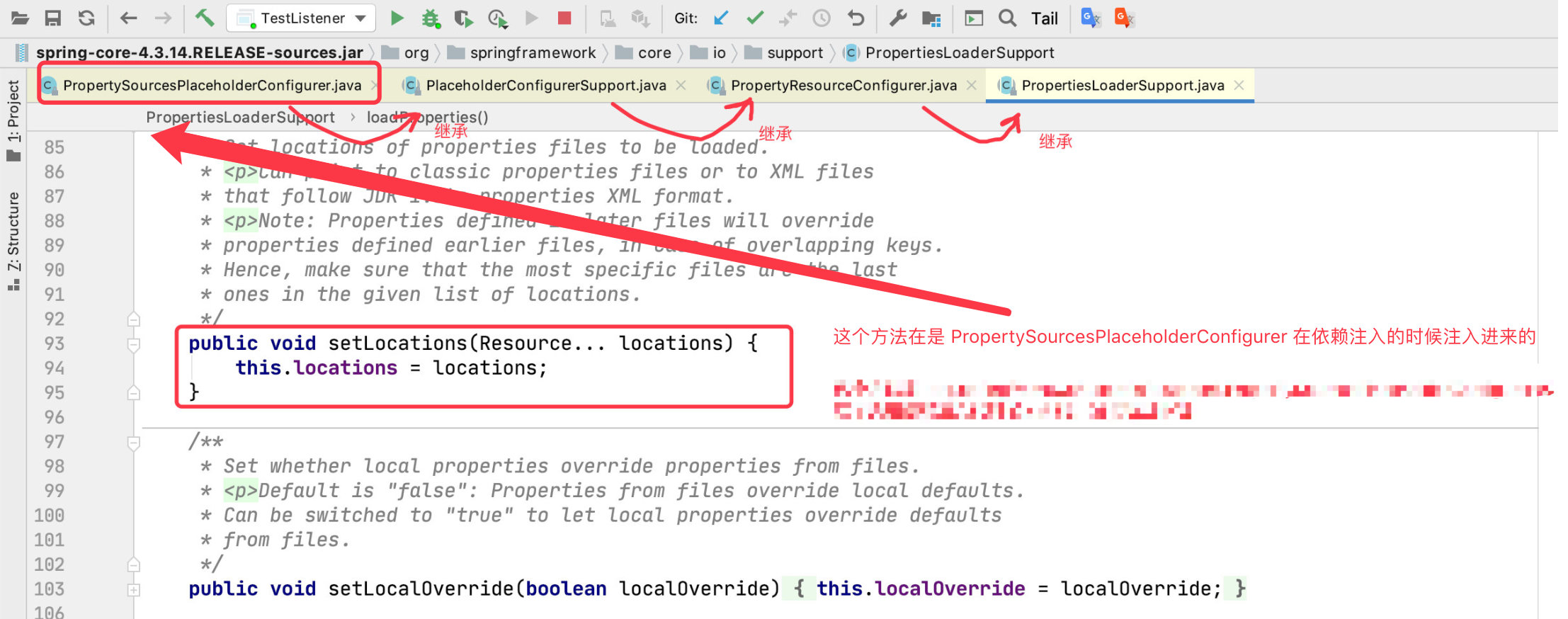This screenshot has width=1568, height=619.
Task: Revert changes with the undo arrow icon
Action: (x=856, y=18)
